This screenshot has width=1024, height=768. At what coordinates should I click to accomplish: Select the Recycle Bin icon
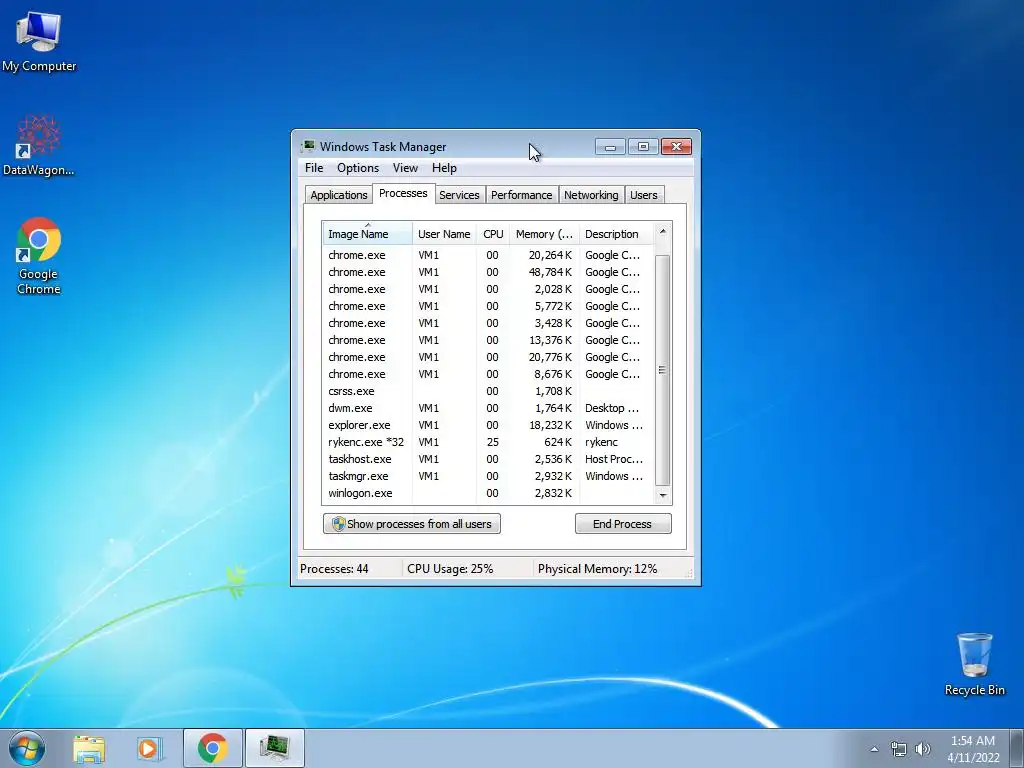[974, 664]
